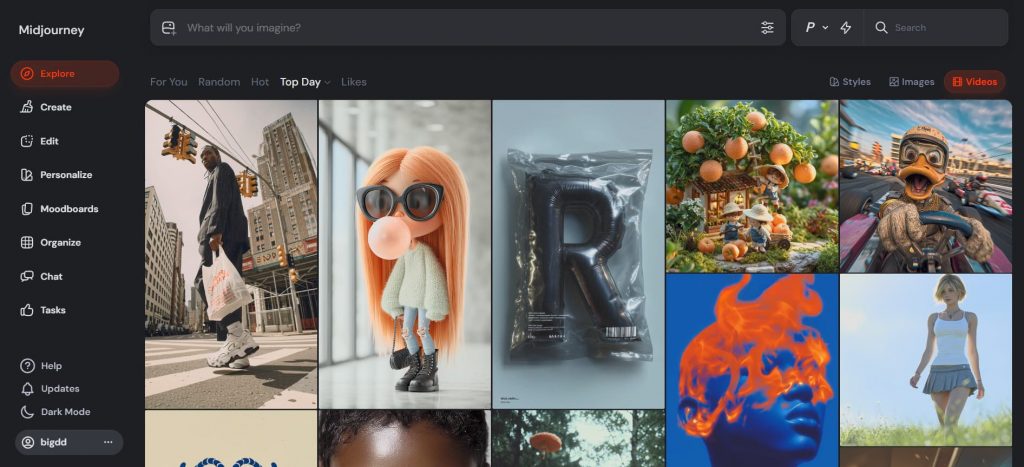Open the blonde girl in skirt image
Viewport: 1024px width, 467px height.
click(x=926, y=360)
